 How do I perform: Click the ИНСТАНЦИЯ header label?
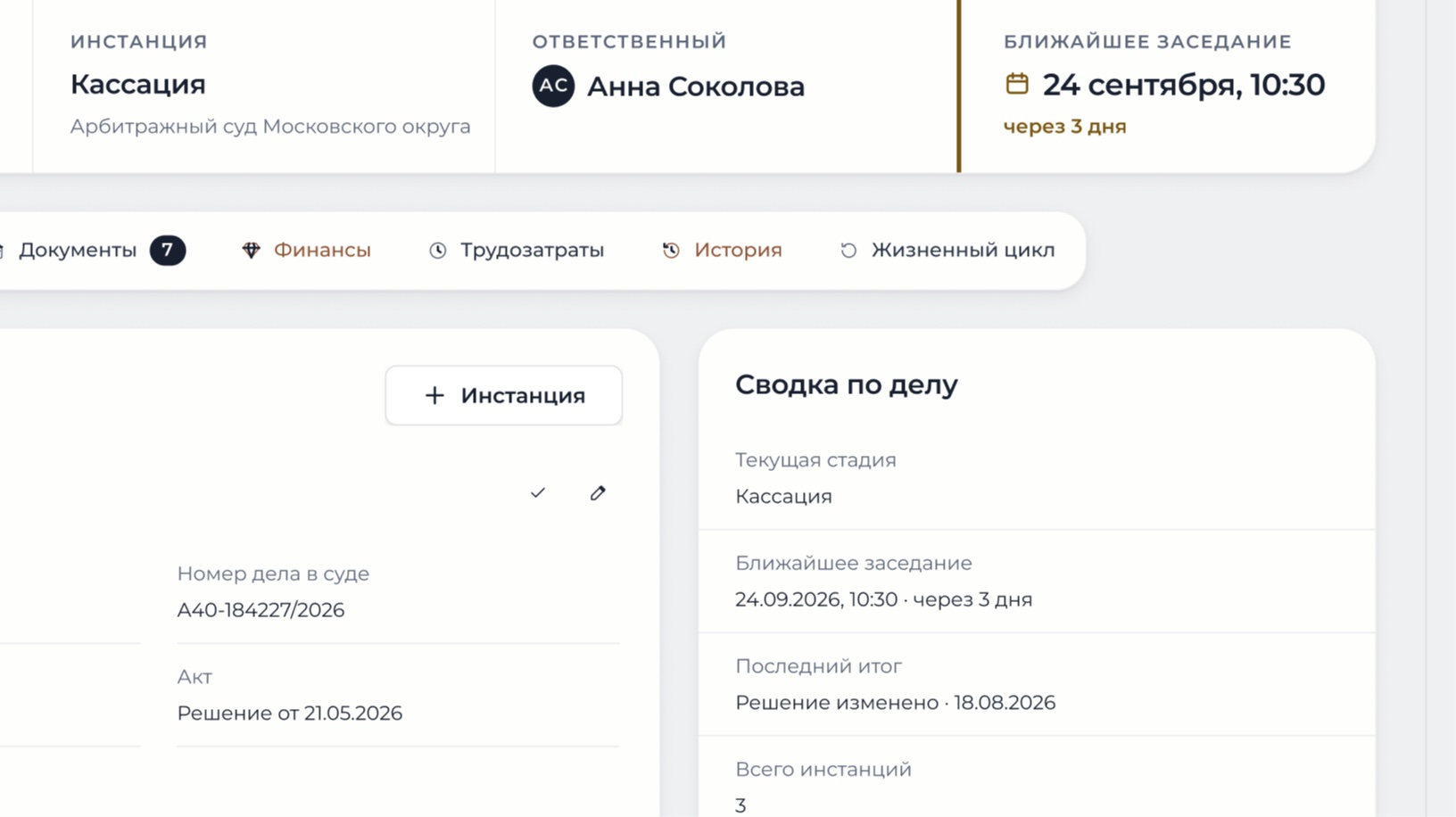[x=139, y=42]
